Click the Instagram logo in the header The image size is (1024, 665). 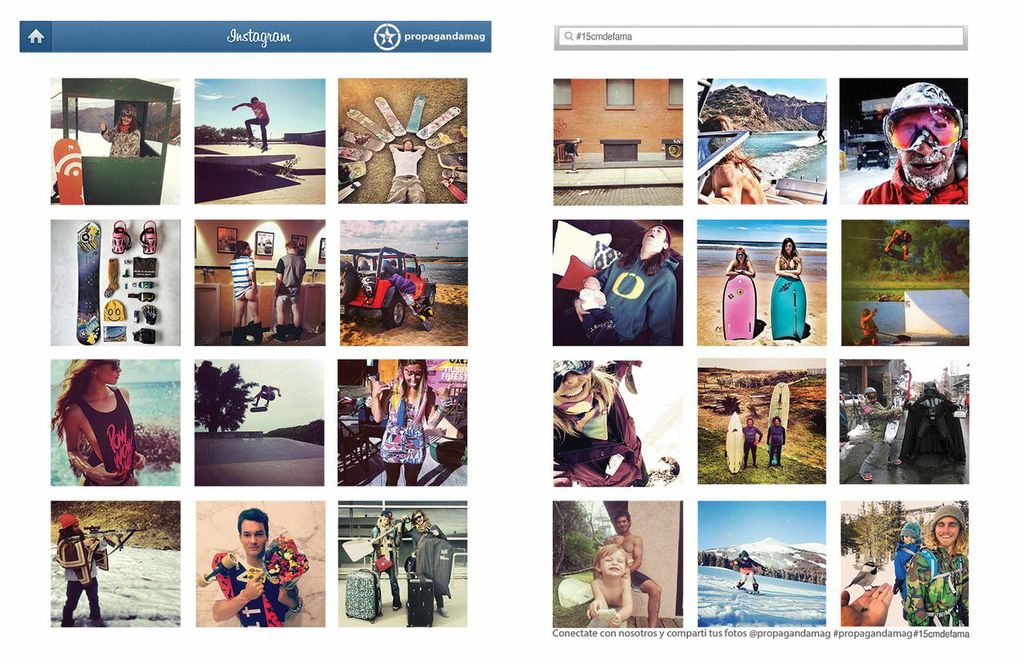[259, 37]
